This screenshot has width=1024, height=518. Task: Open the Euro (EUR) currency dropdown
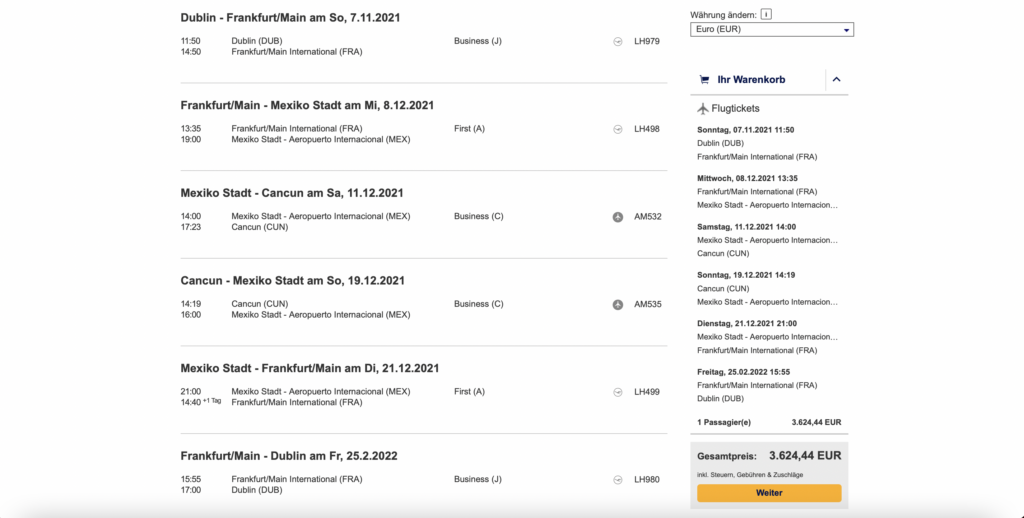[772, 30]
